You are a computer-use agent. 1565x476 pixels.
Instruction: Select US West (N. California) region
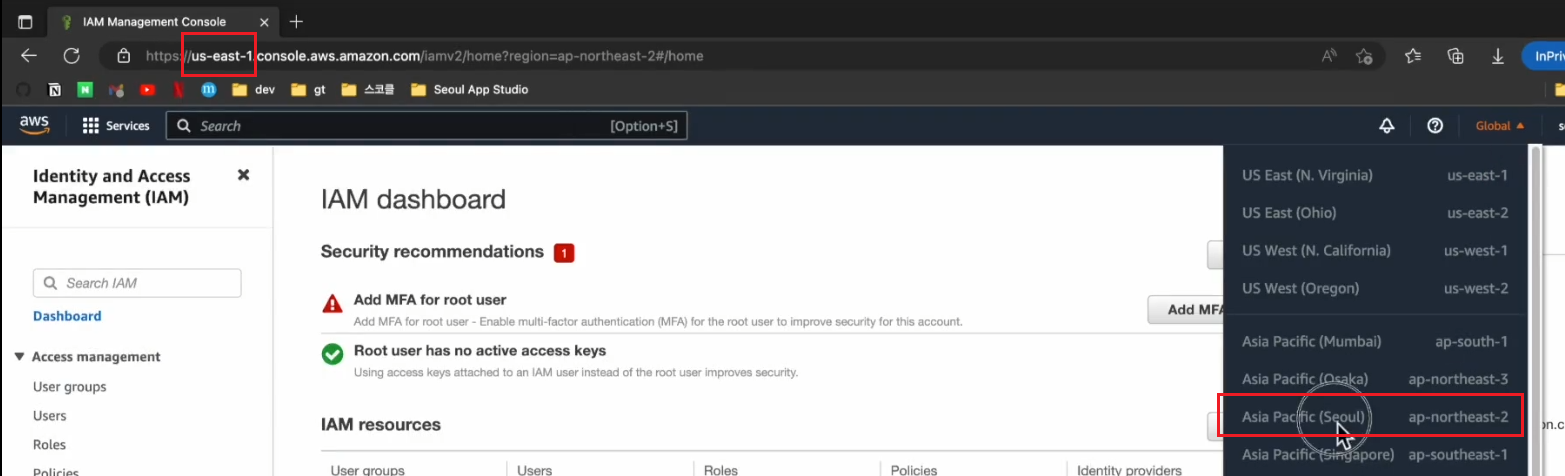click(x=1375, y=251)
